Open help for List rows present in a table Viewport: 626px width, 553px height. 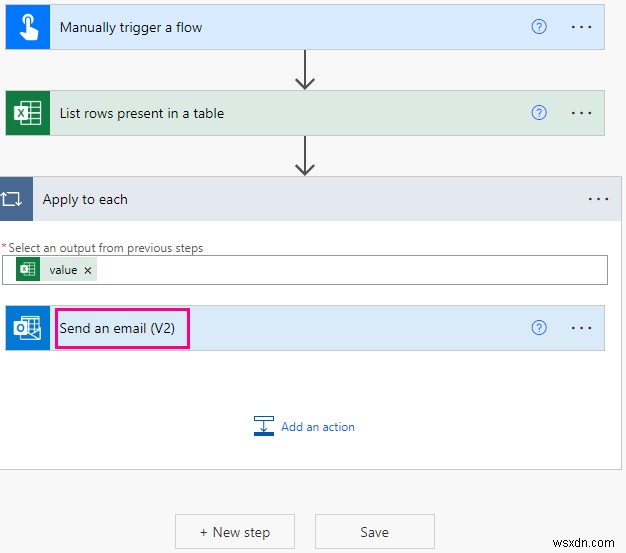coord(539,113)
